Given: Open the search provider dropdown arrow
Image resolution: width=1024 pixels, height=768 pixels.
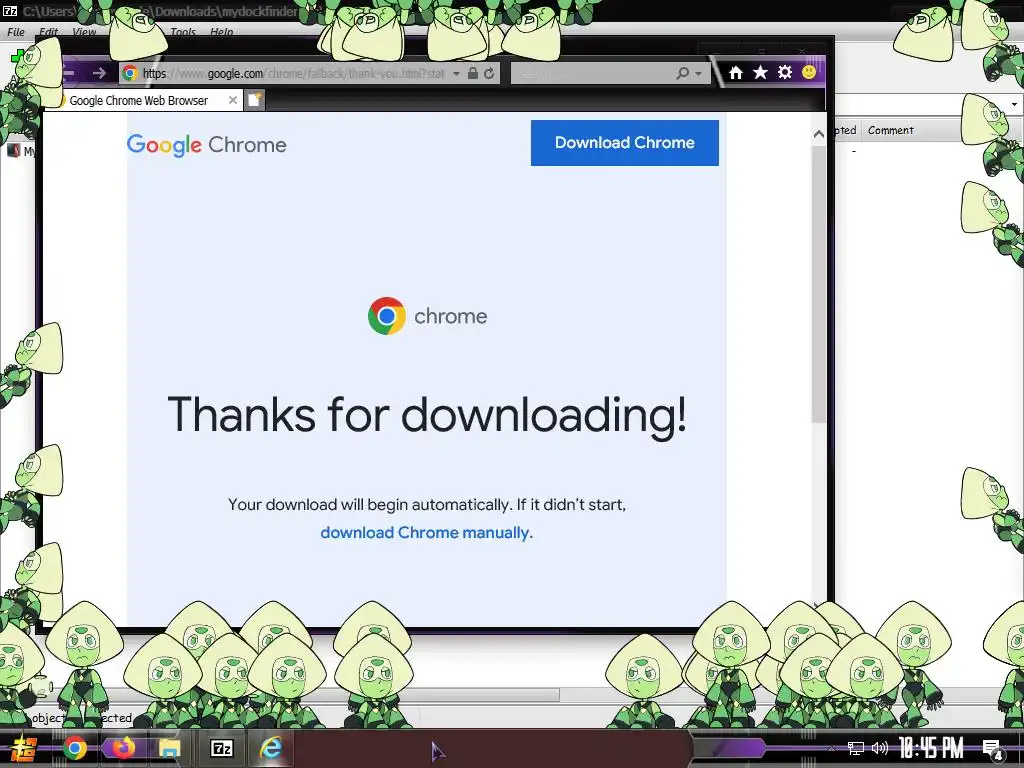Looking at the screenshot, I should [x=698, y=74].
